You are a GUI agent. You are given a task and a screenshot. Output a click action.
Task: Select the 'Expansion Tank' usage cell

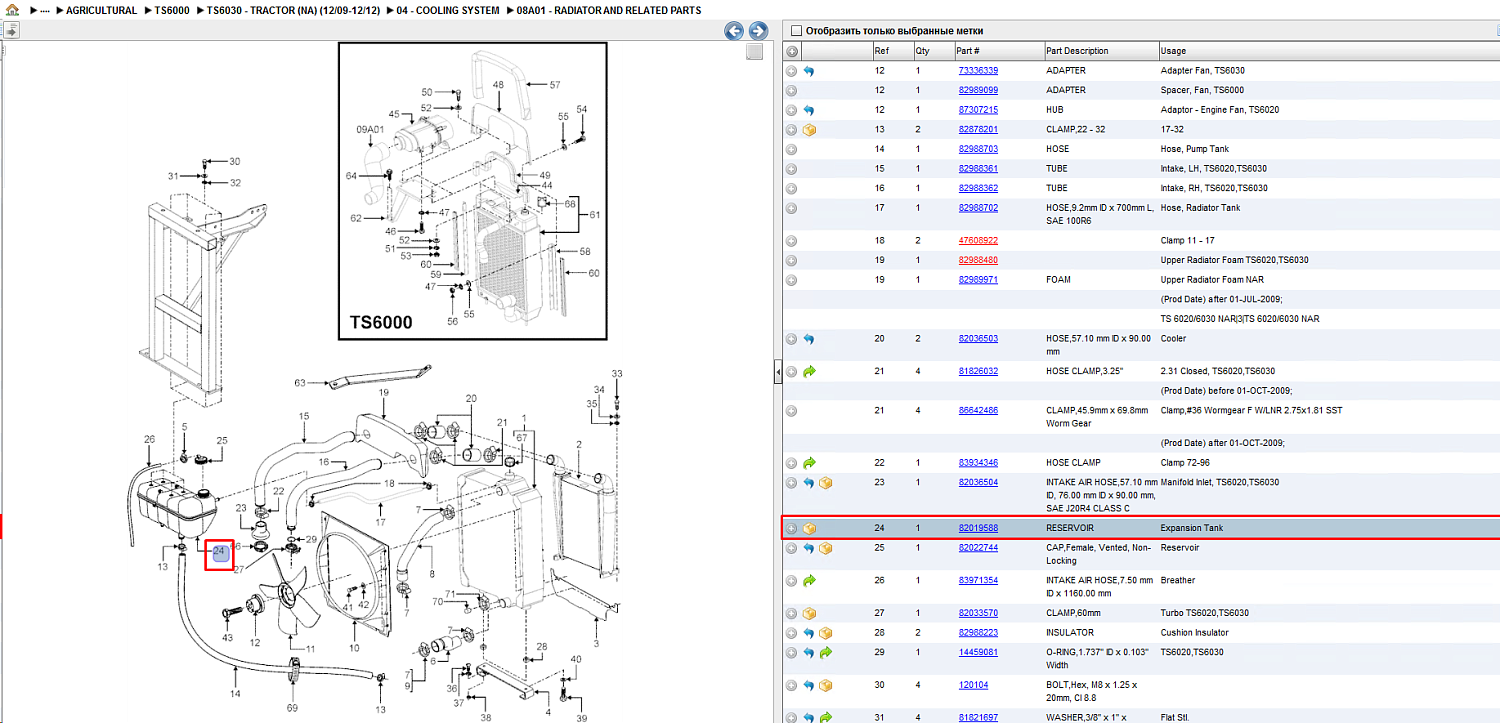click(x=1191, y=528)
